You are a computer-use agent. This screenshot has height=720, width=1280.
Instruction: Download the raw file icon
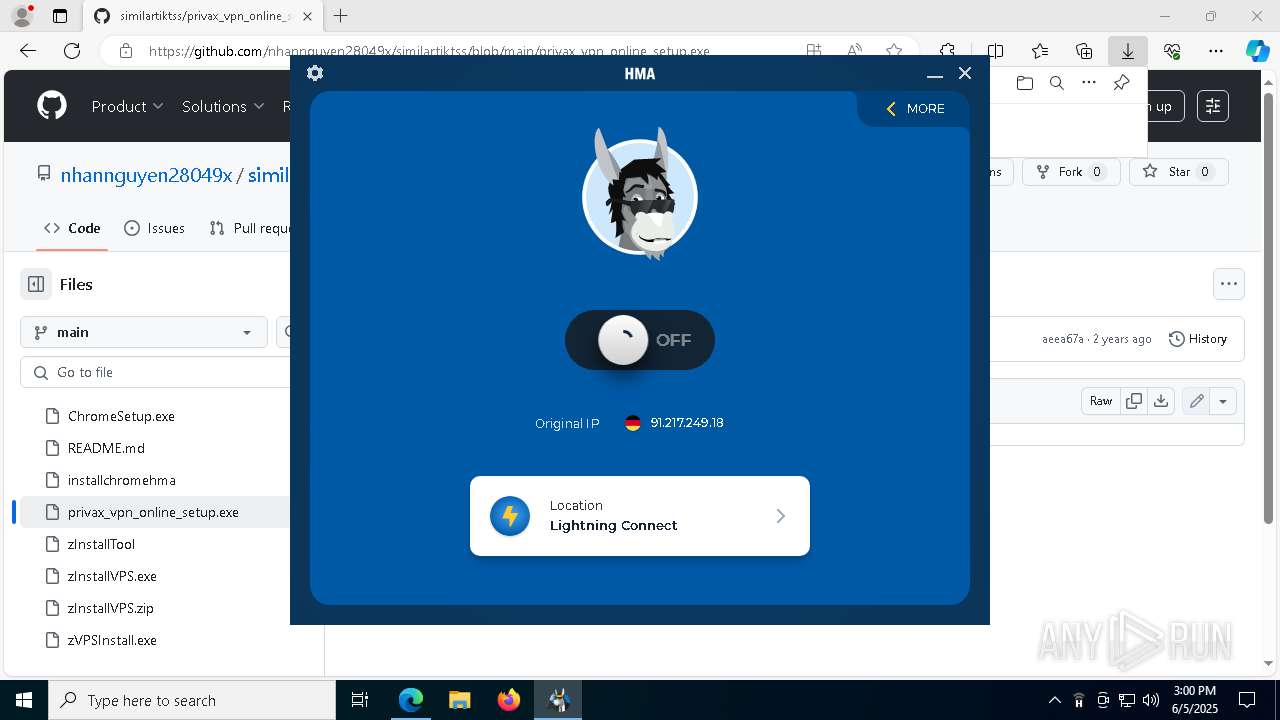click(1160, 401)
